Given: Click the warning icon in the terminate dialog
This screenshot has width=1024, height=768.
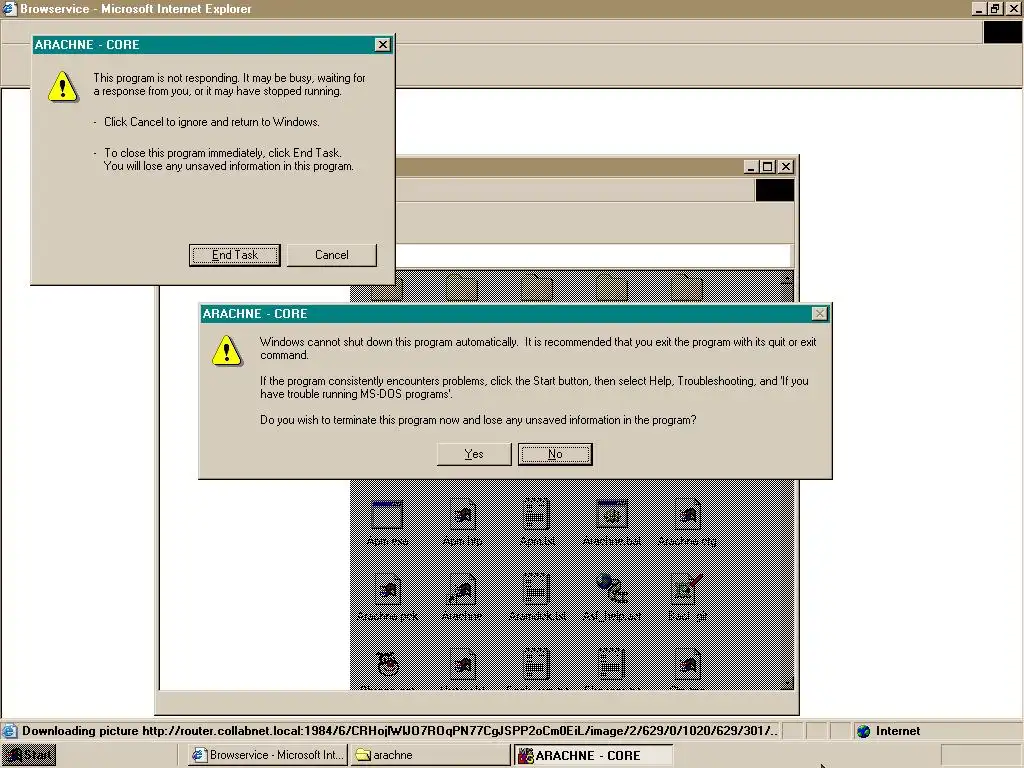Looking at the screenshot, I should [227, 351].
